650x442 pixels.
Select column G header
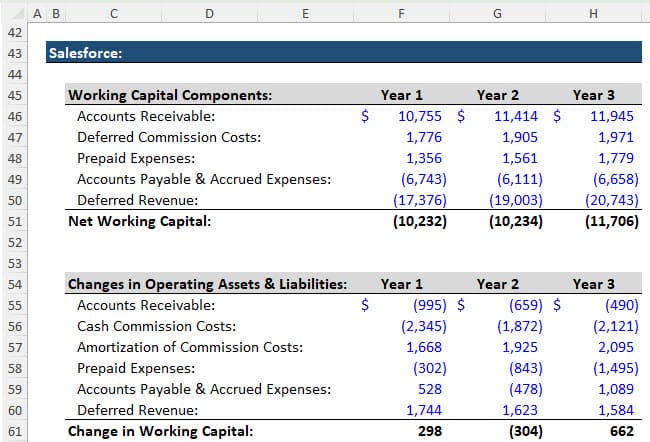(x=497, y=14)
